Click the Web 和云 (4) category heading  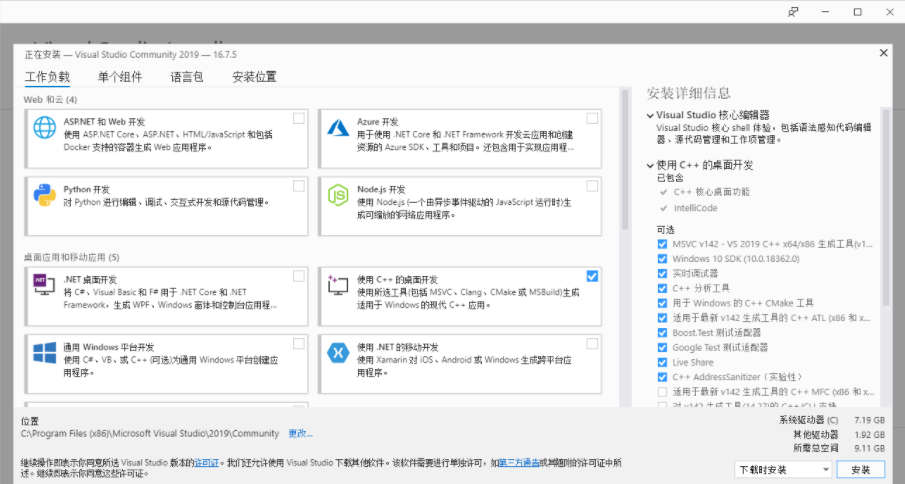coord(50,100)
